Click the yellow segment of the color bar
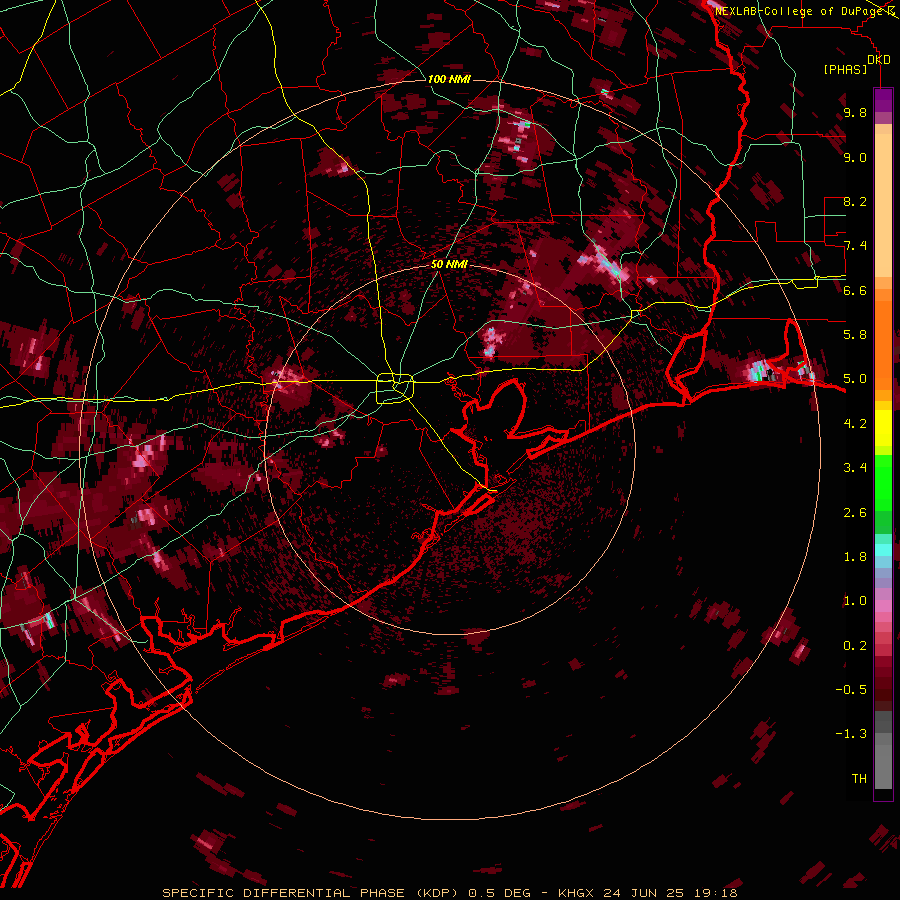900x900 pixels. (883, 428)
